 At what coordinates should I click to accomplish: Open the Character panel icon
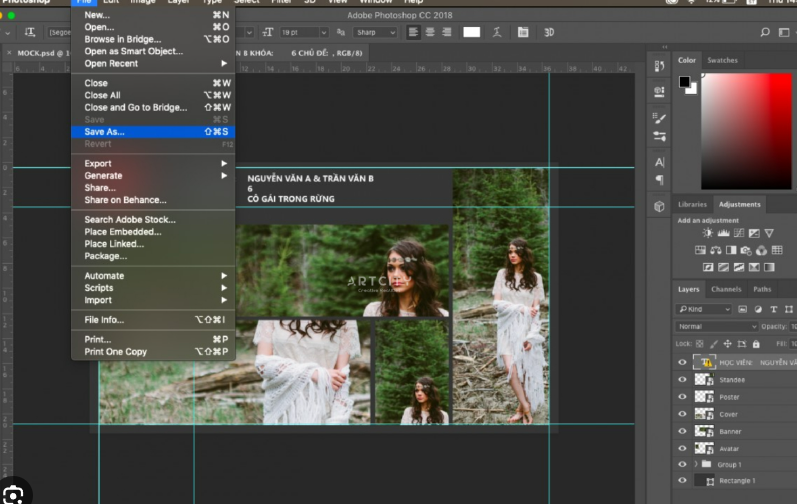pyautogui.click(x=659, y=162)
